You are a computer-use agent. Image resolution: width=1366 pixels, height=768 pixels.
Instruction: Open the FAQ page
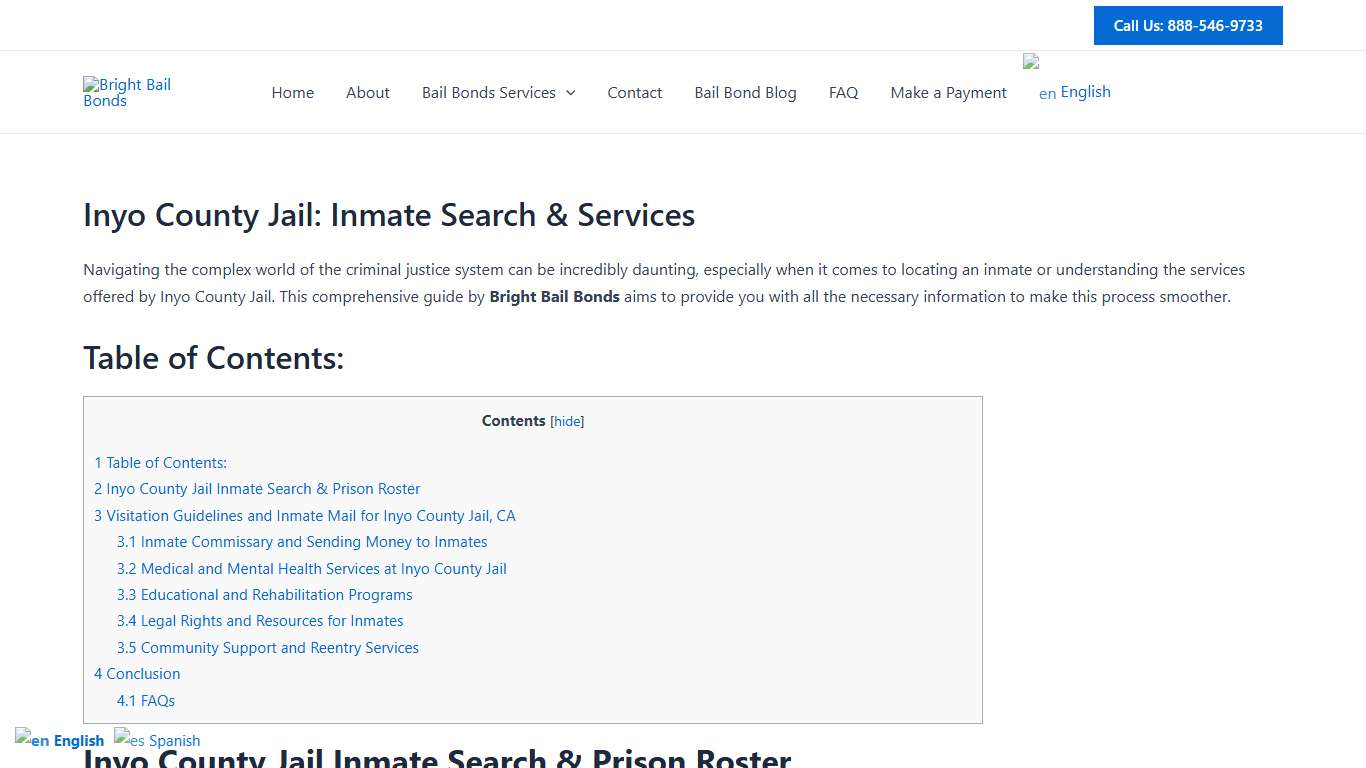coord(843,92)
